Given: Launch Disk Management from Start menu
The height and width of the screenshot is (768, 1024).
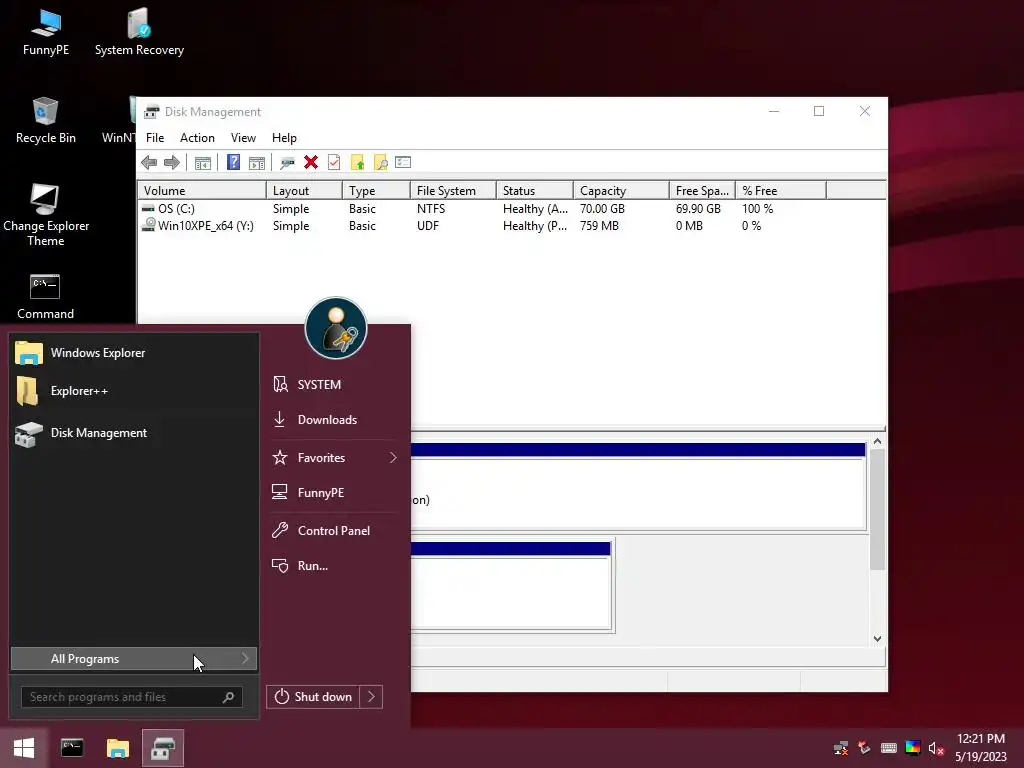Looking at the screenshot, I should 134,433.
